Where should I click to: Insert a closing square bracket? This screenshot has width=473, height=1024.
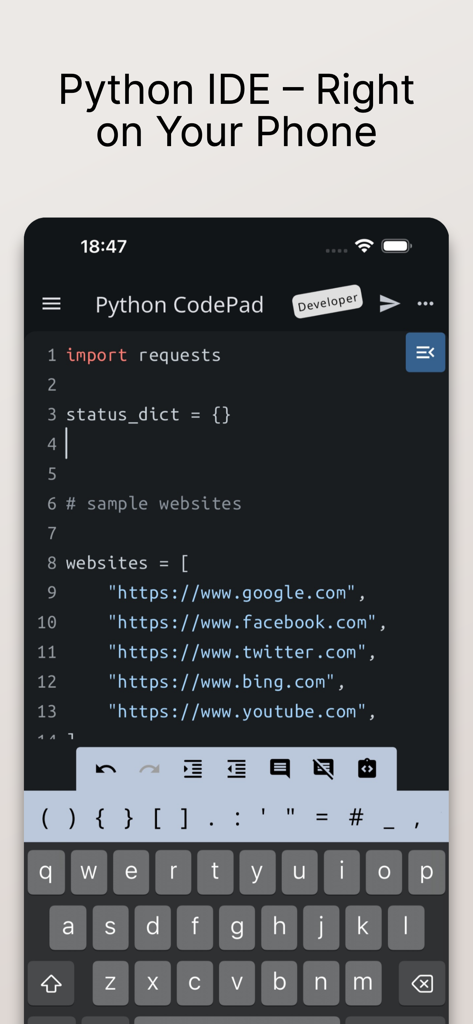pyautogui.click(x=184, y=817)
